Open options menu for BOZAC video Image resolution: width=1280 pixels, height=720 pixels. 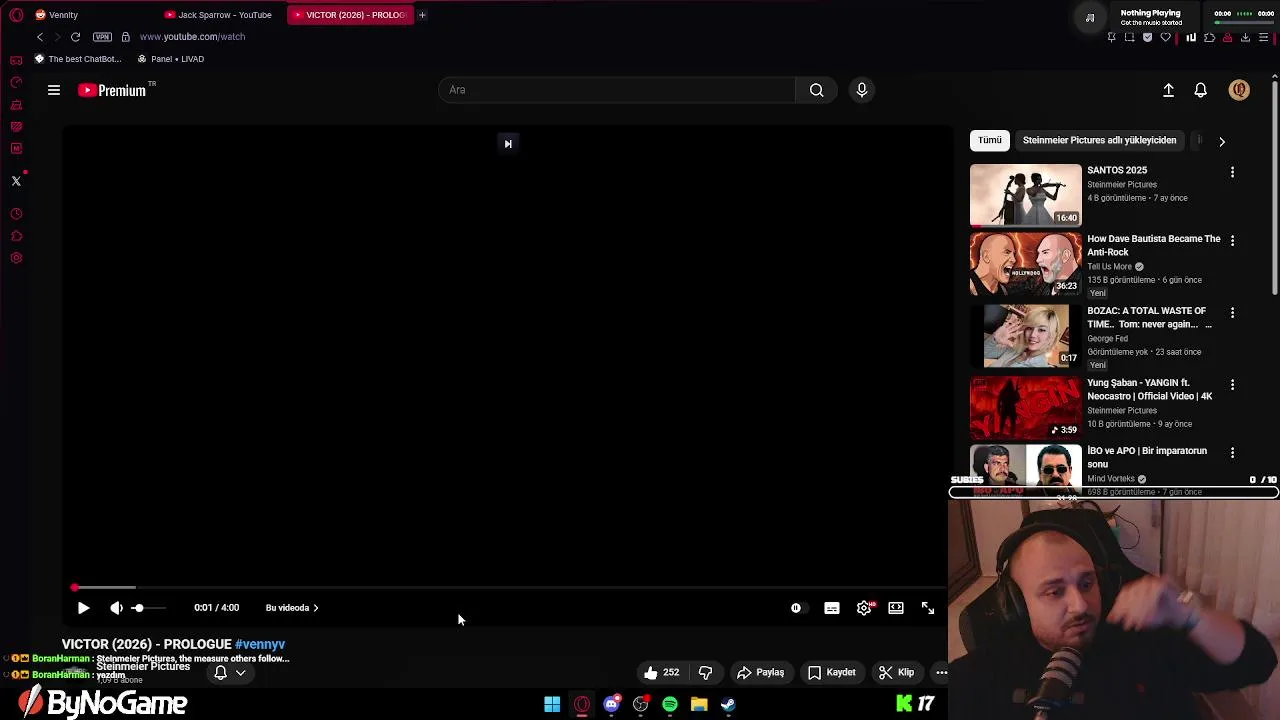click(x=1232, y=313)
